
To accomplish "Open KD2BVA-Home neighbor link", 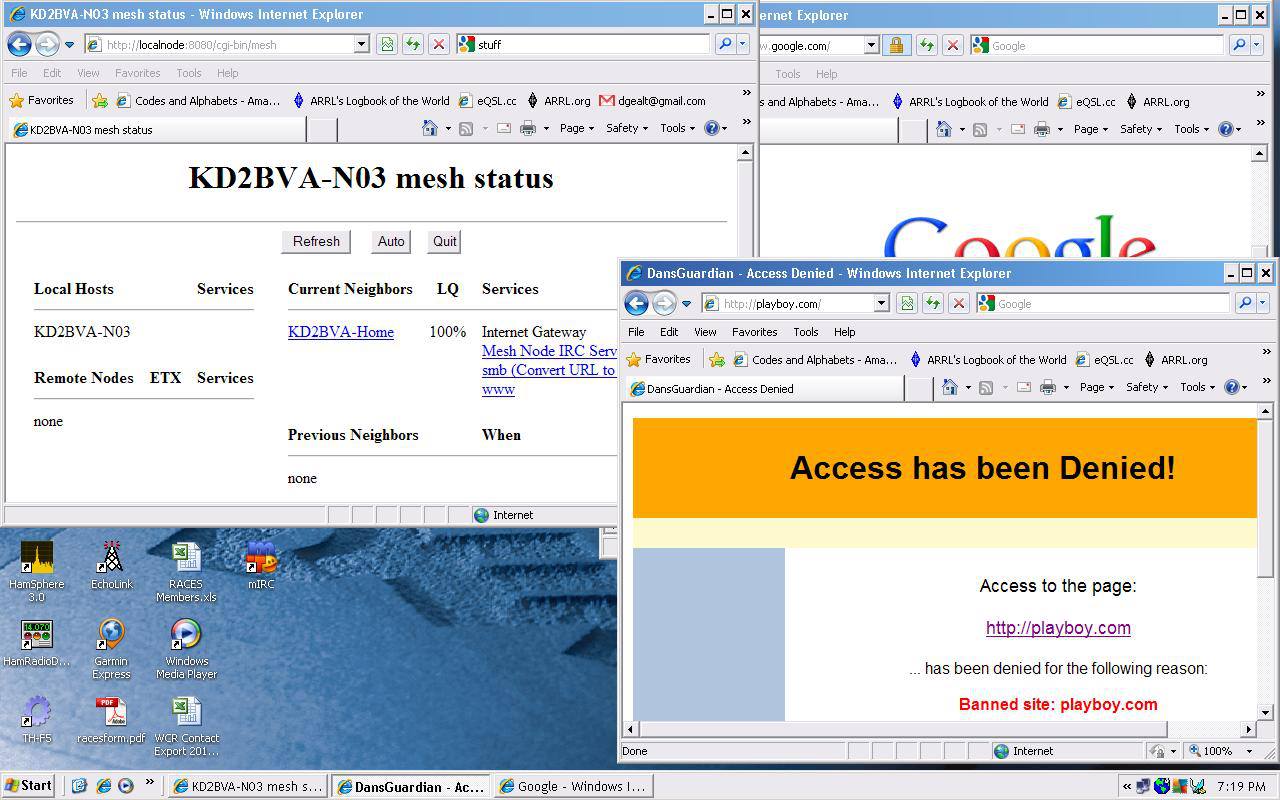I will [341, 332].
